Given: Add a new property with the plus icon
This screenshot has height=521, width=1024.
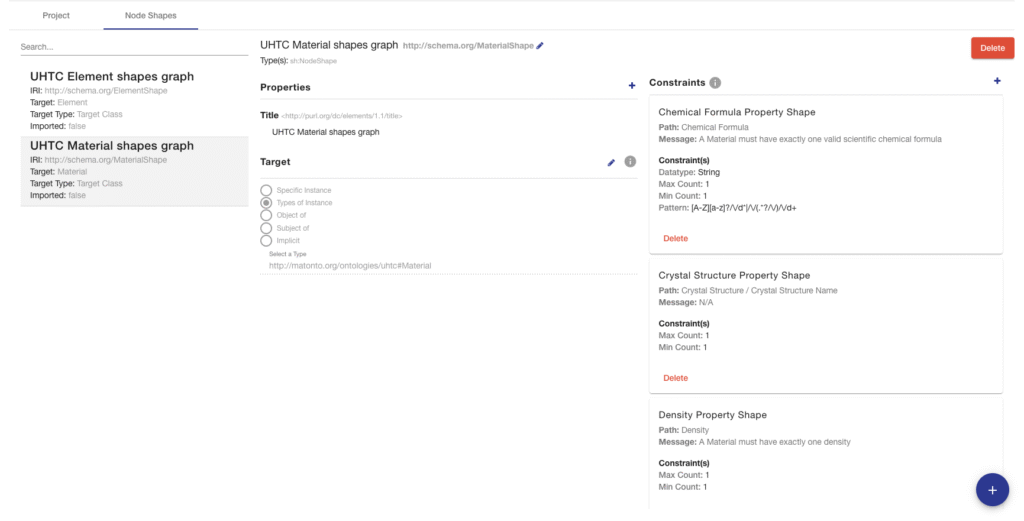Looking at the screenshot, I should pos(631,87).
